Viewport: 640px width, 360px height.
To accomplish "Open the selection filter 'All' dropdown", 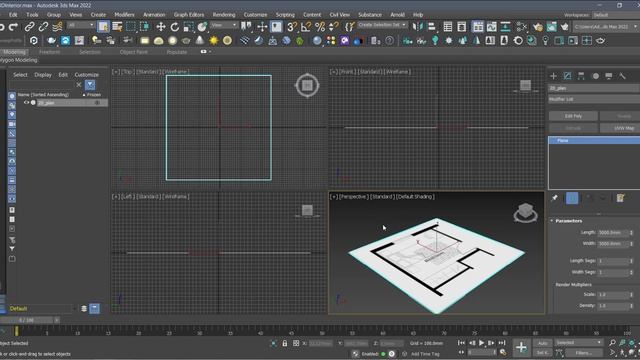I will [81, 25].
